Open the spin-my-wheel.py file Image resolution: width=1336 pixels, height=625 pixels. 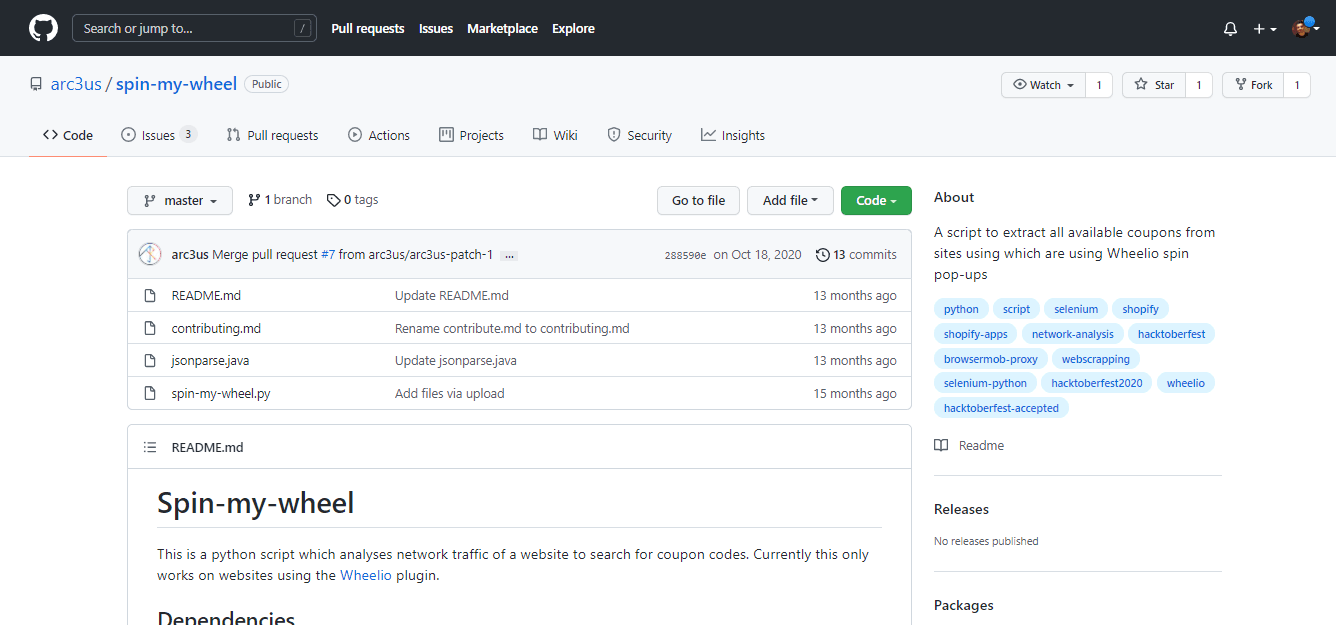tap(221, 393)
